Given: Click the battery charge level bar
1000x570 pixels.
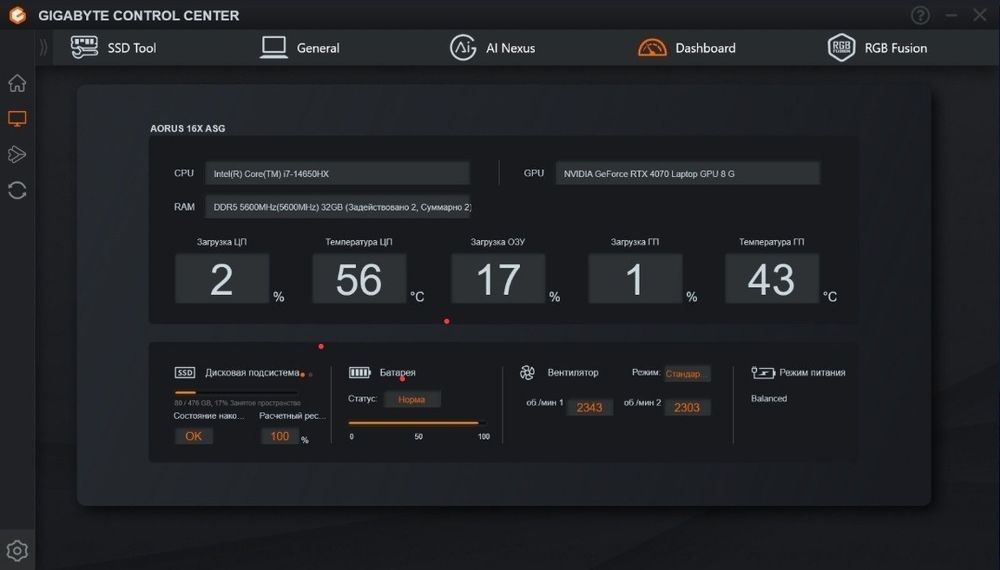Looking at the screenshot, I should click(418, 422).
